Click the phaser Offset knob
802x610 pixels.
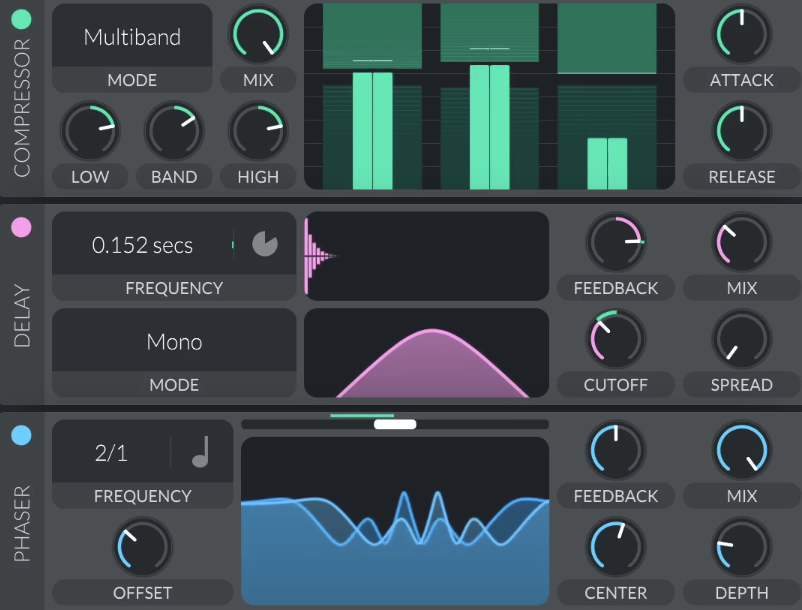pyautogui.click(x=143, y=548)
